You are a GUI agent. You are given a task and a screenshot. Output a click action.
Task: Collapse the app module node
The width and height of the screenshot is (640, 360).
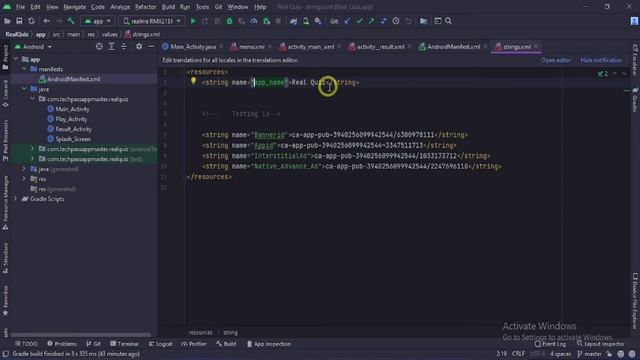click(16, 59)
